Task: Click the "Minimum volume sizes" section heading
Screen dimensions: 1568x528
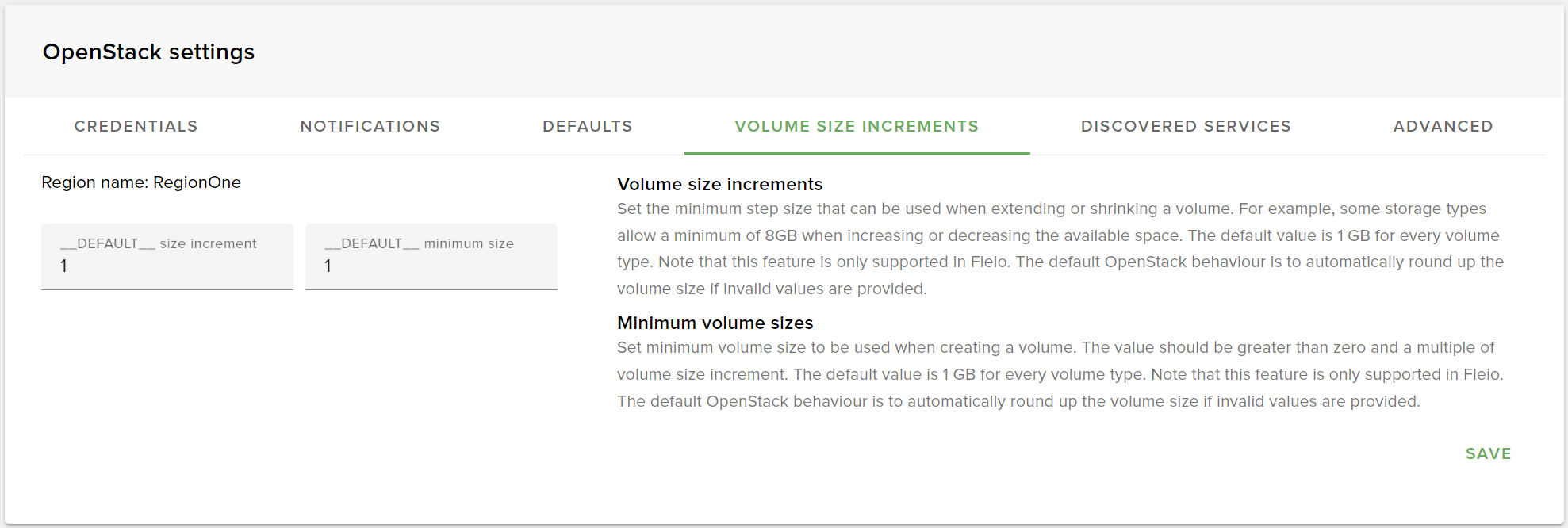Action: point(715,323)
